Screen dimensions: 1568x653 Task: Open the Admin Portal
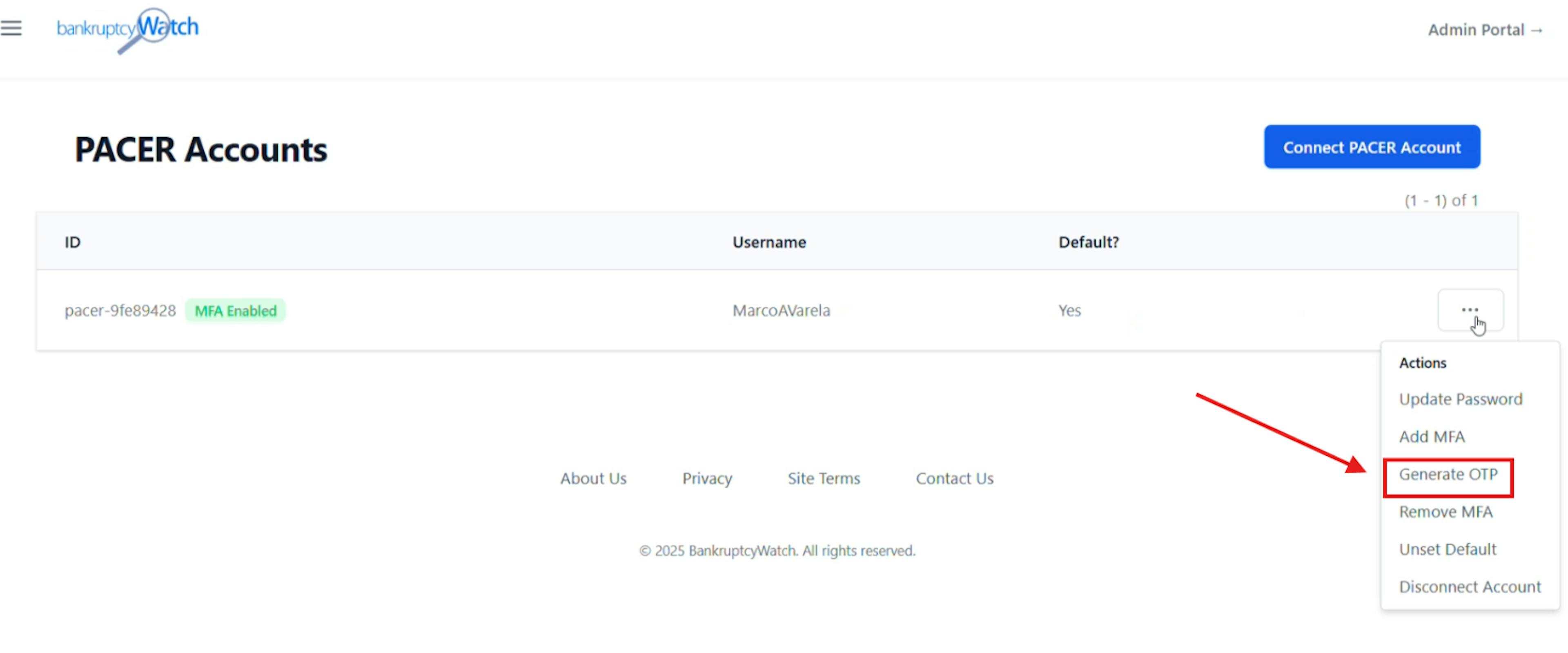(x=1485, y=29)
